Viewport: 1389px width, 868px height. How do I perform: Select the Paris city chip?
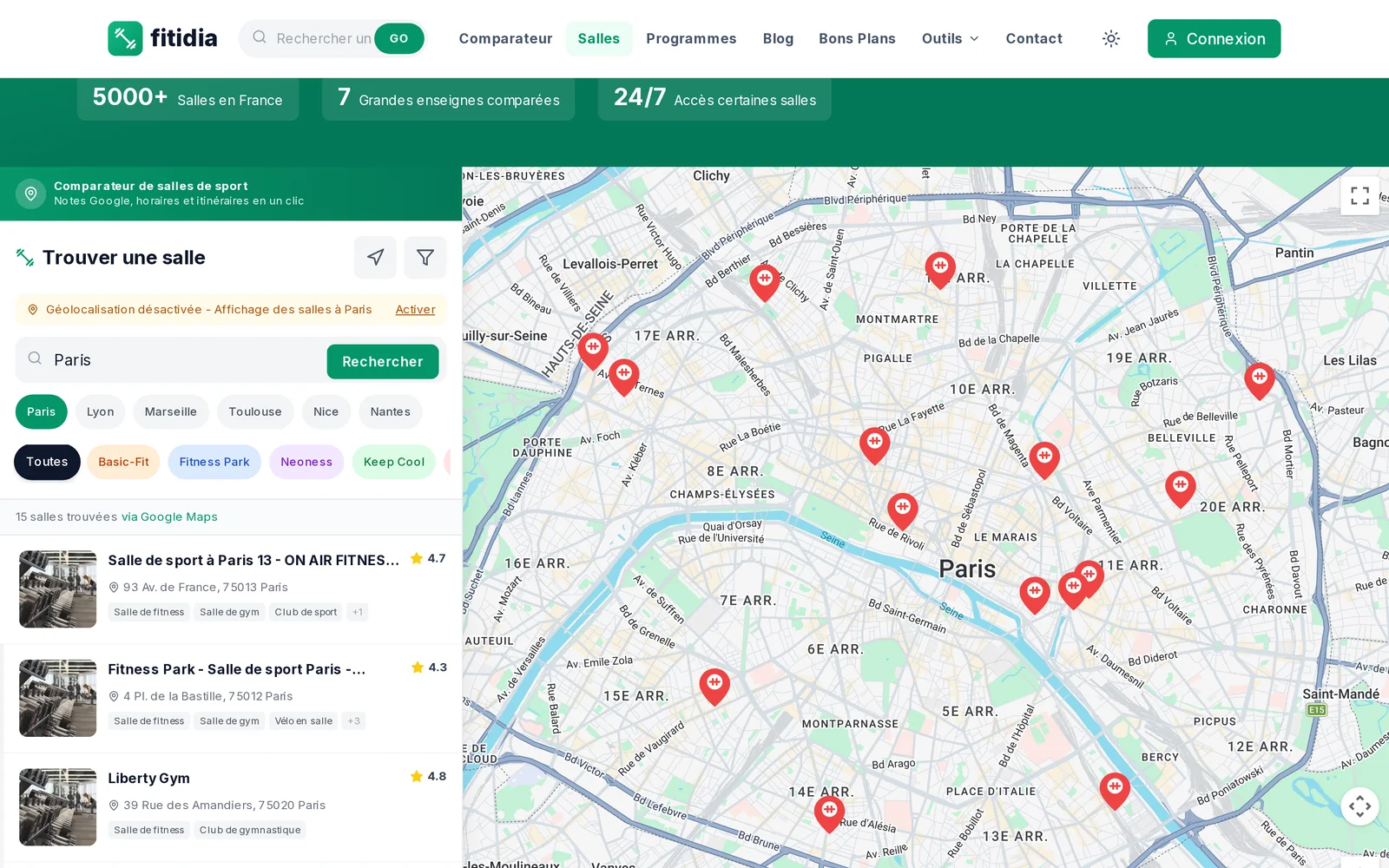tap(41, 411)
